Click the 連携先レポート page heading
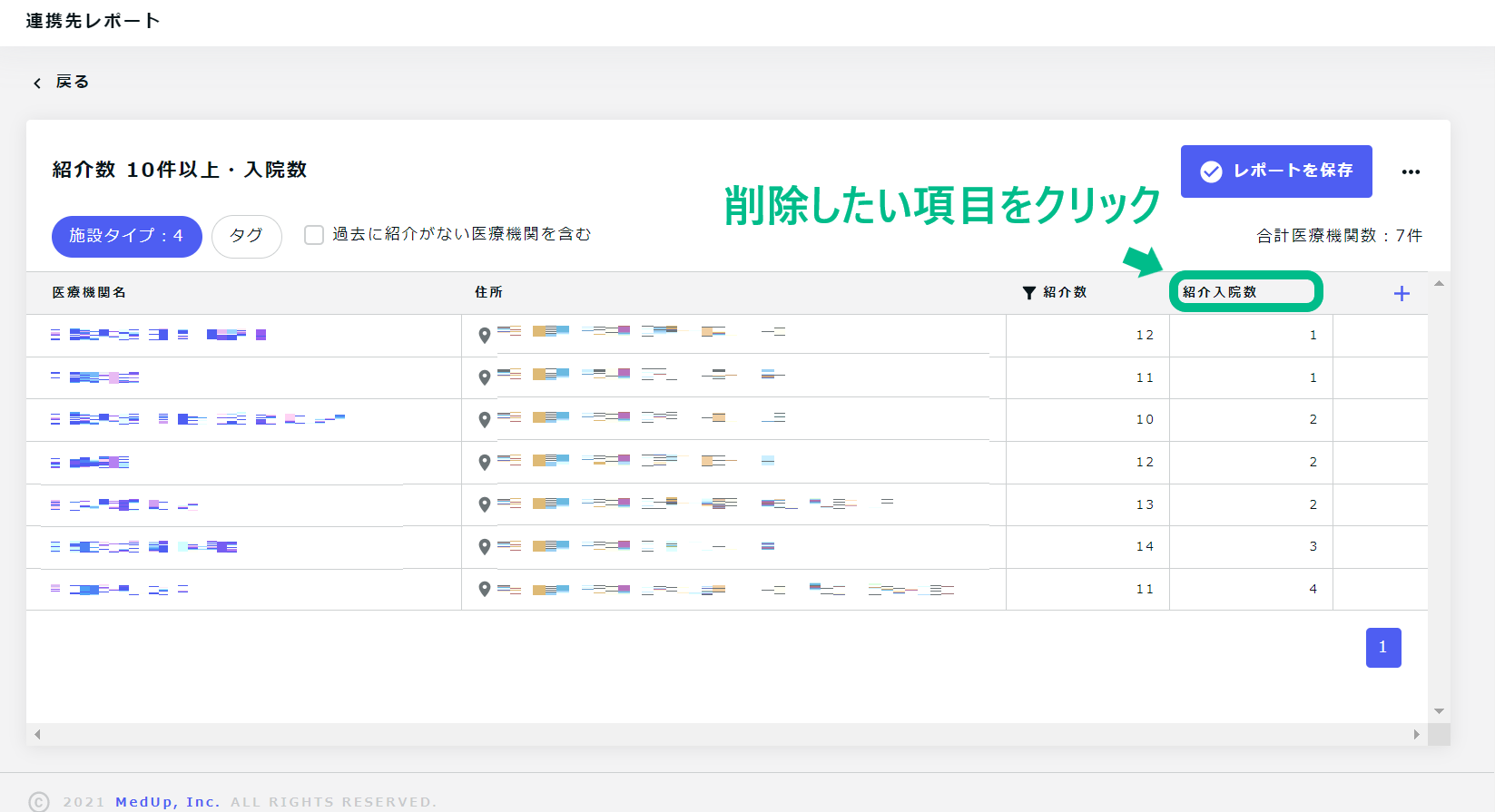The height and width of the screenshot is (812, 1495). [x=93, y=21]
